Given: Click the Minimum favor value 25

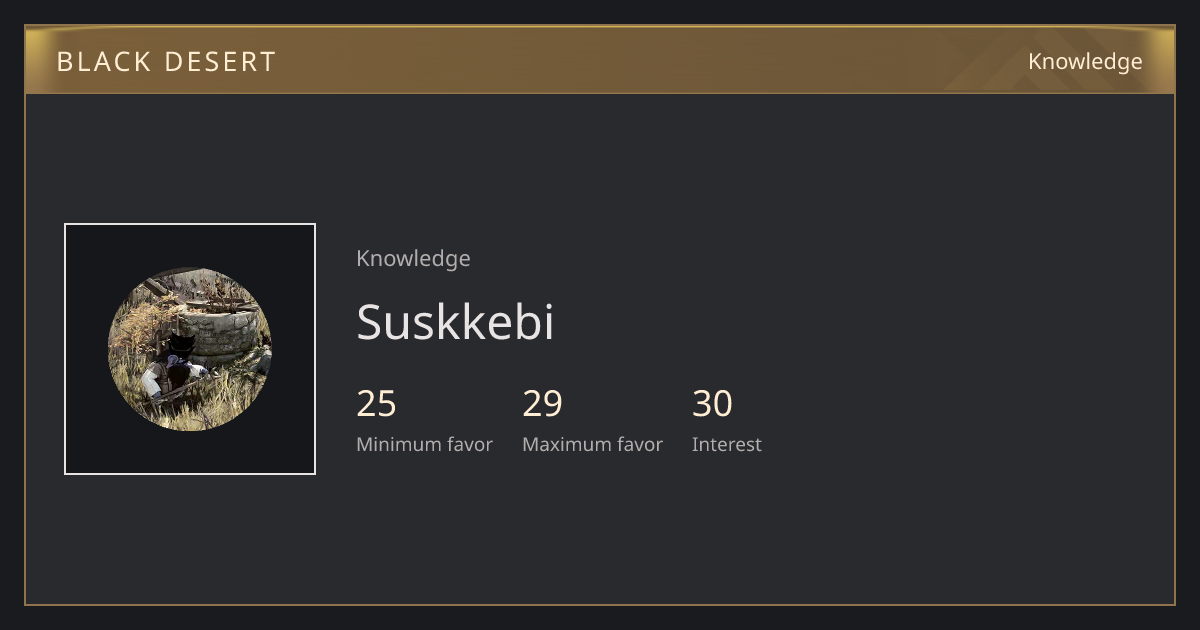Looking at the screenshot, I should click(x=376, y=404).
